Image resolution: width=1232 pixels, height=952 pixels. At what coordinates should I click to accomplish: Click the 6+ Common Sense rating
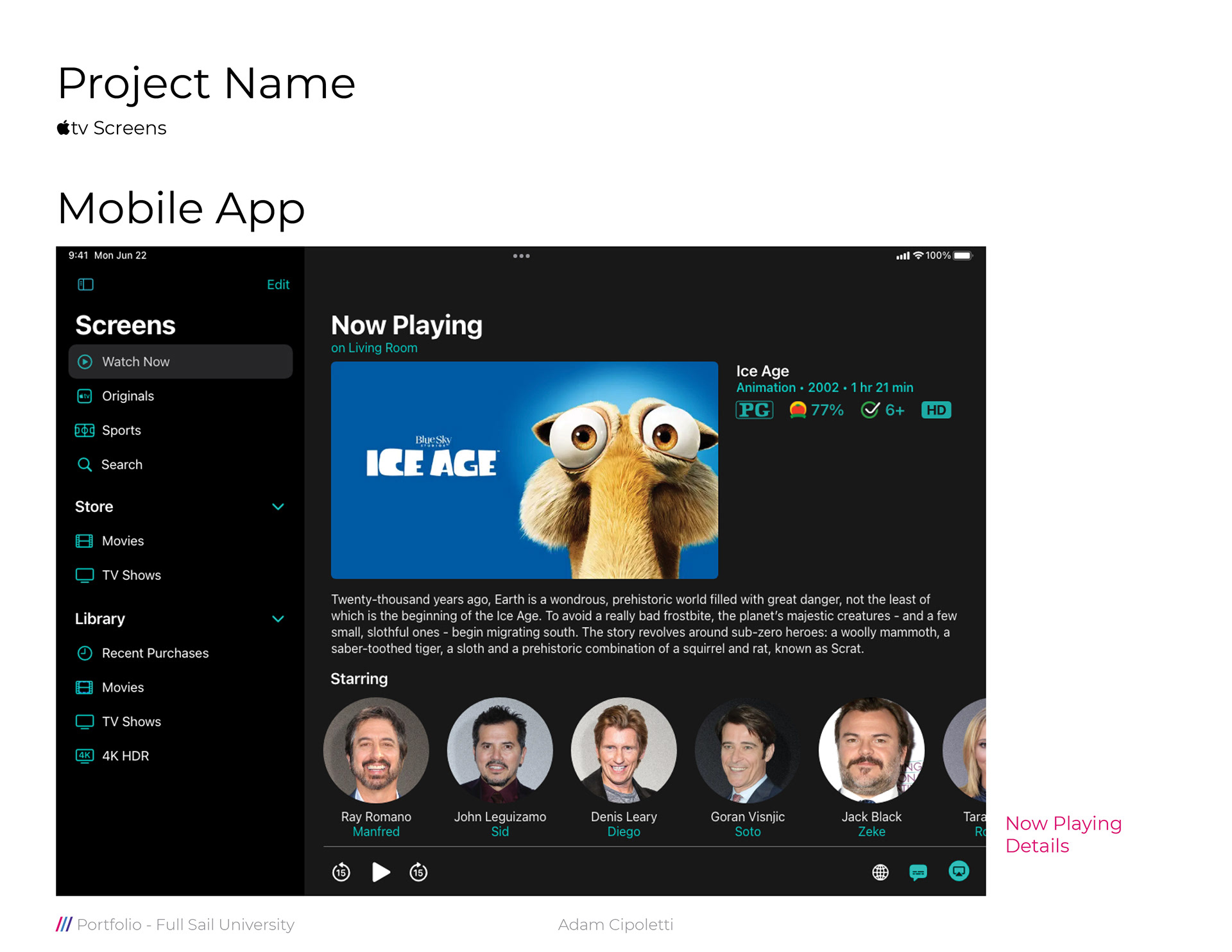click(x=883, y=410)
